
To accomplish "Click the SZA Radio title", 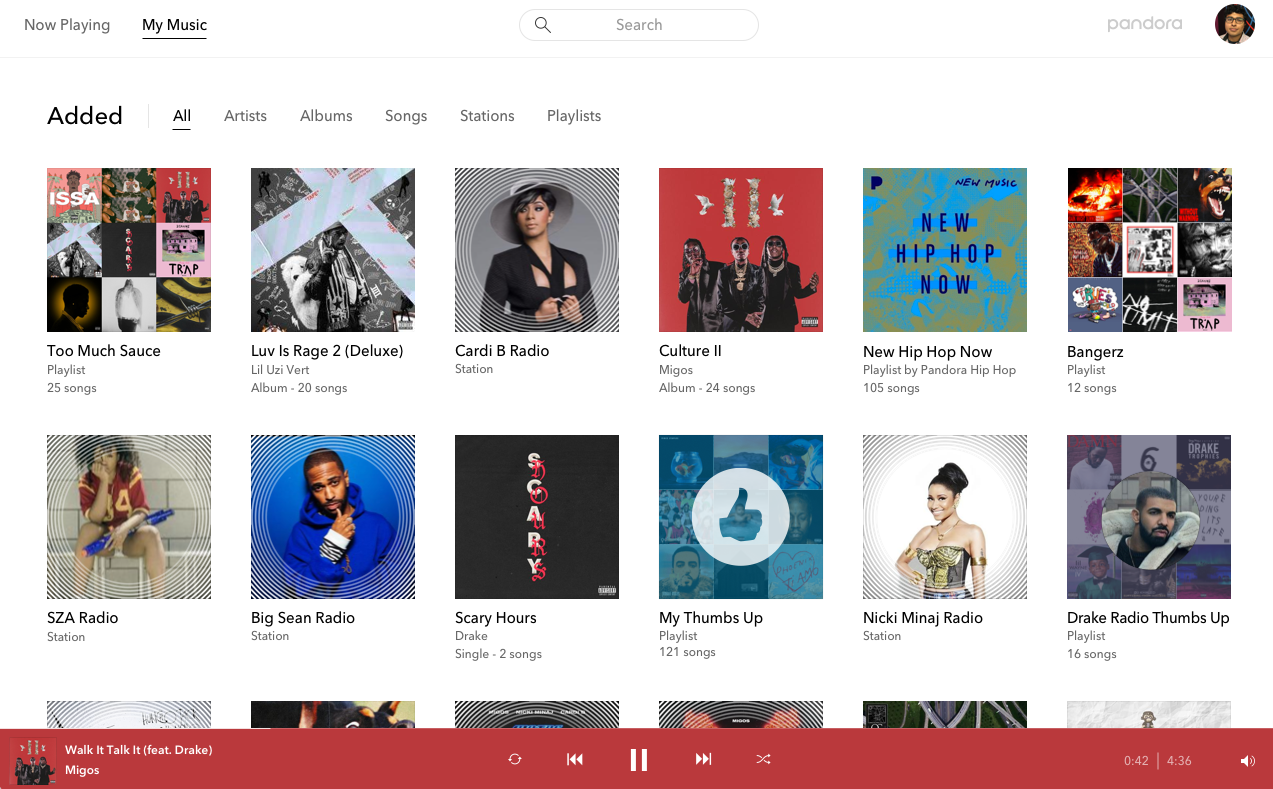I will (x=83, y=618).
